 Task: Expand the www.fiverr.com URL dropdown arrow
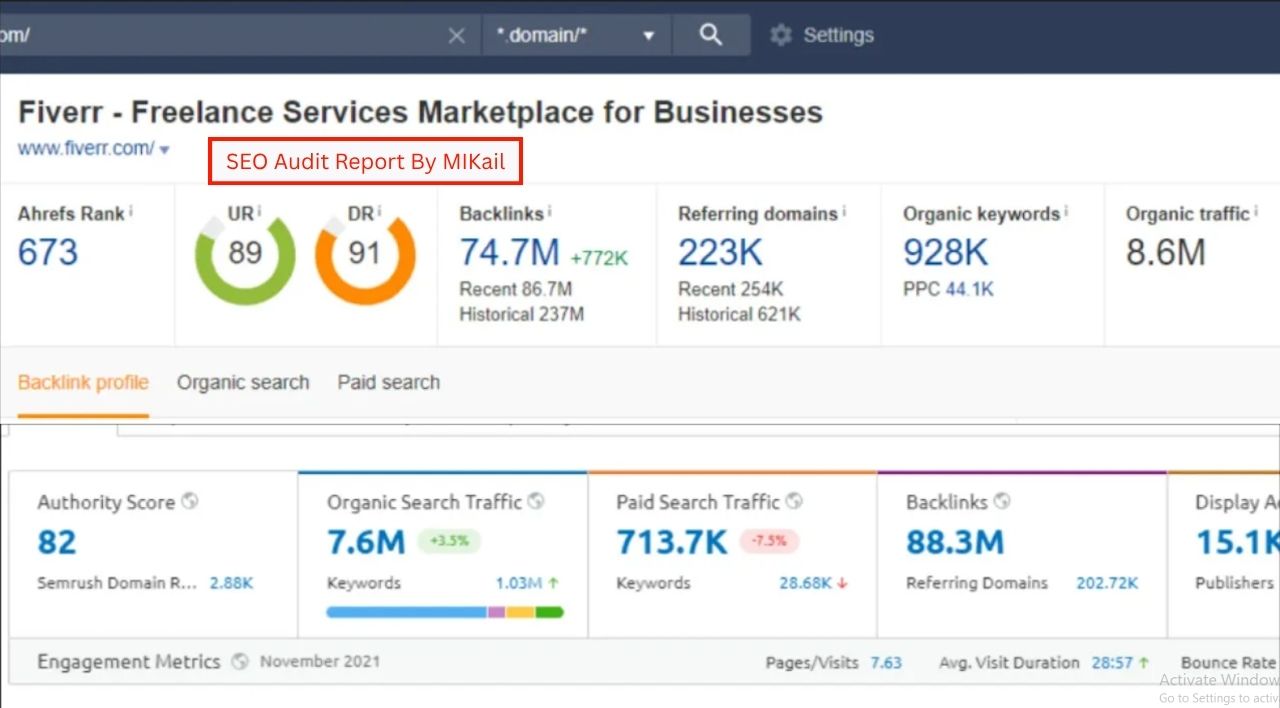coord(165,150)
